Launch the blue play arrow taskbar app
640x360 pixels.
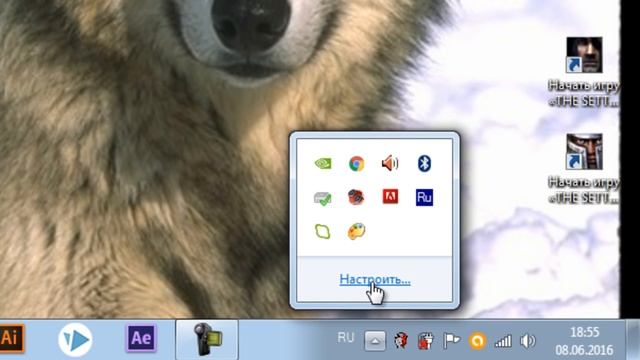(75, 340)
